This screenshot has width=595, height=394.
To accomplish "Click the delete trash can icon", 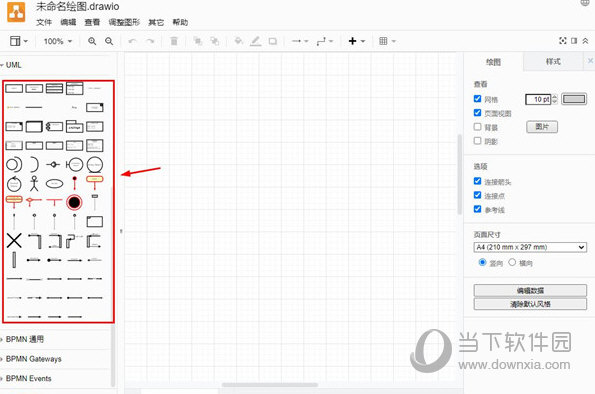I will point(174,41).
